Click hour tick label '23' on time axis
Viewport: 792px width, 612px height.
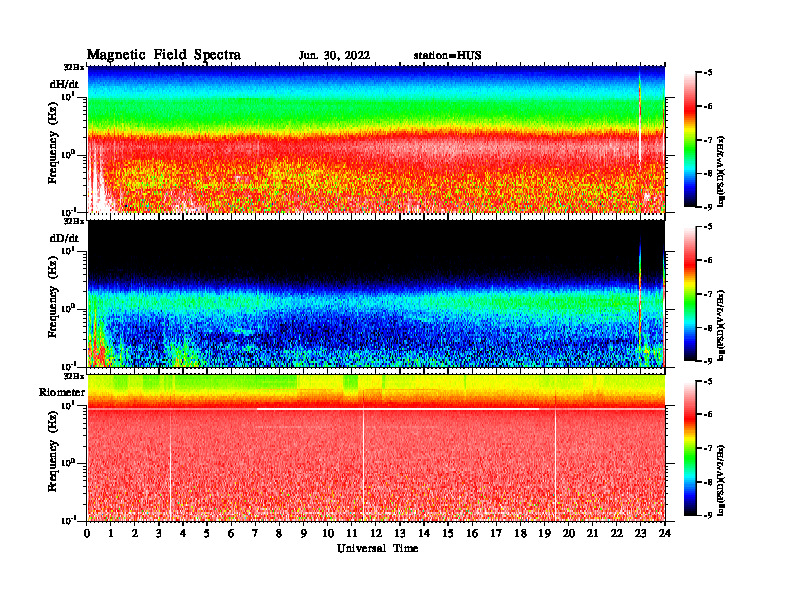[640, 533]
